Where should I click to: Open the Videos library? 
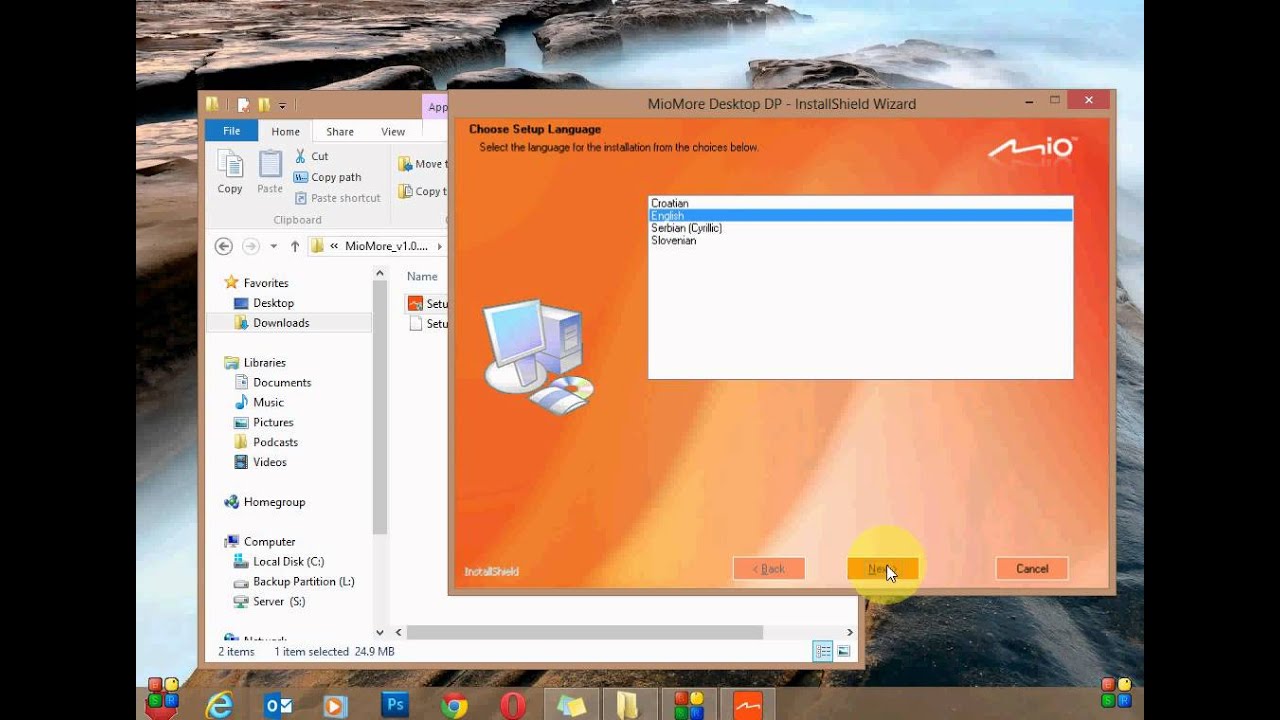(x=269, y=462)
